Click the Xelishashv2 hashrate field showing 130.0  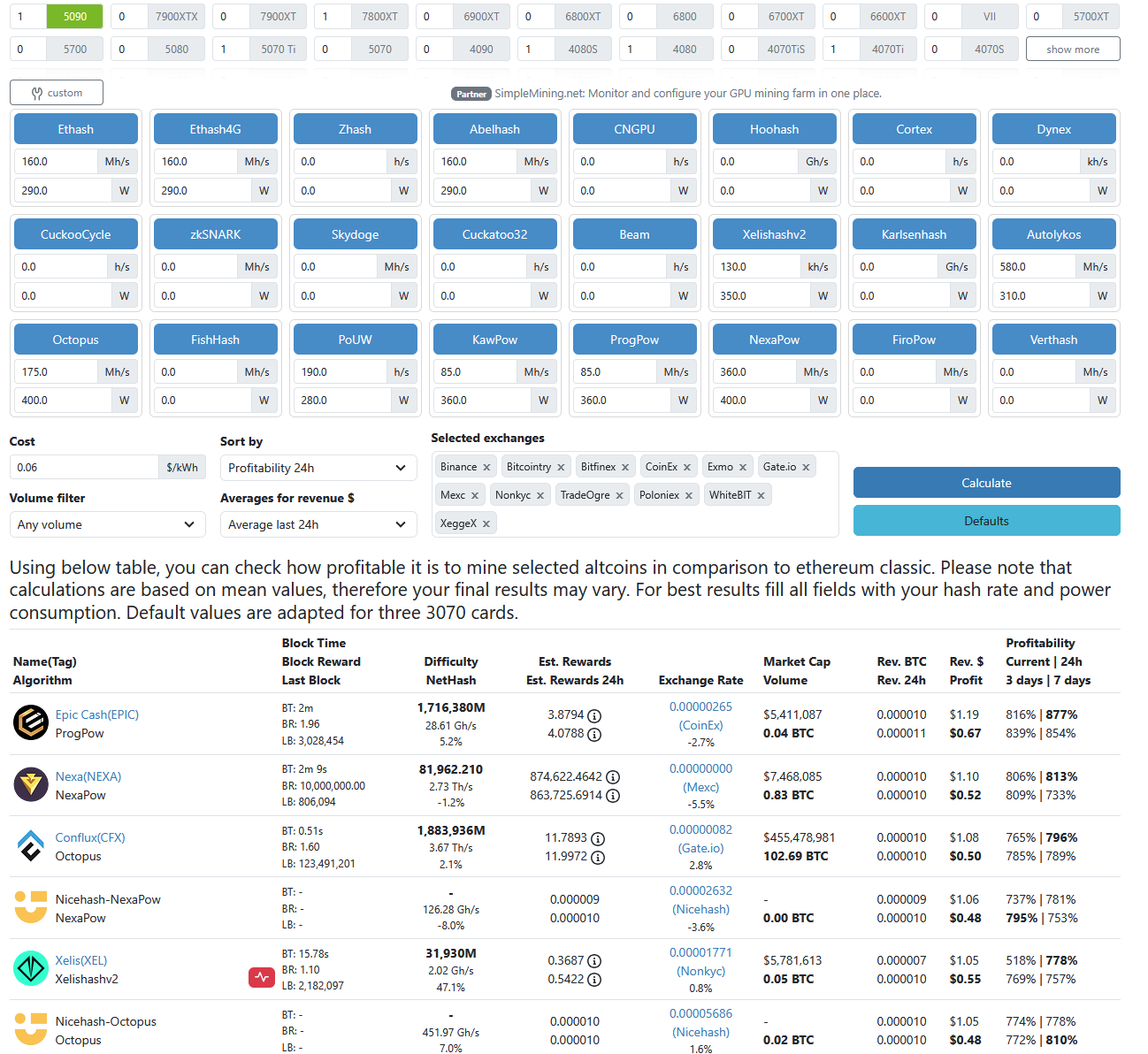[756, 266]
